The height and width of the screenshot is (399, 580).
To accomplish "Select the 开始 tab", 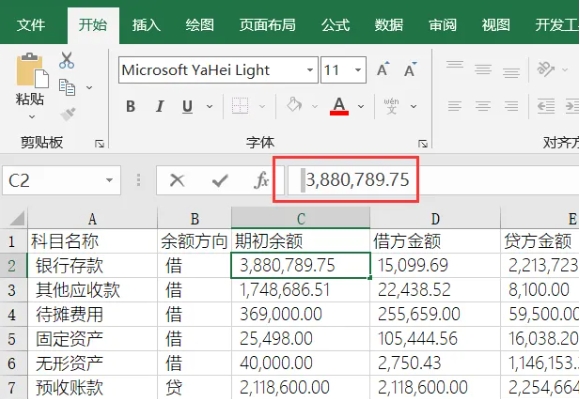I will click(x=93, y=25).
